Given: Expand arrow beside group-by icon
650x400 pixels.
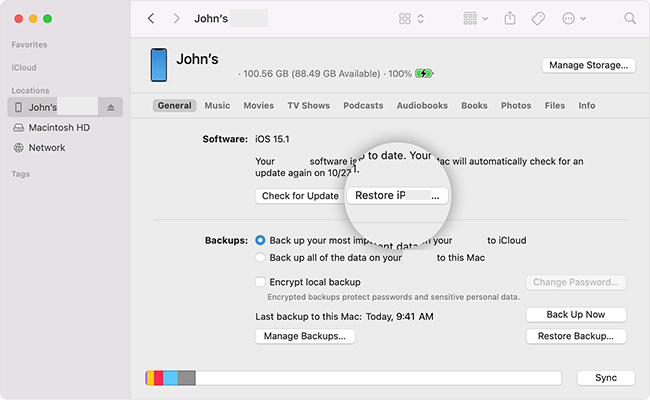Looking at the screenshot, I should [x=485, y=19].
